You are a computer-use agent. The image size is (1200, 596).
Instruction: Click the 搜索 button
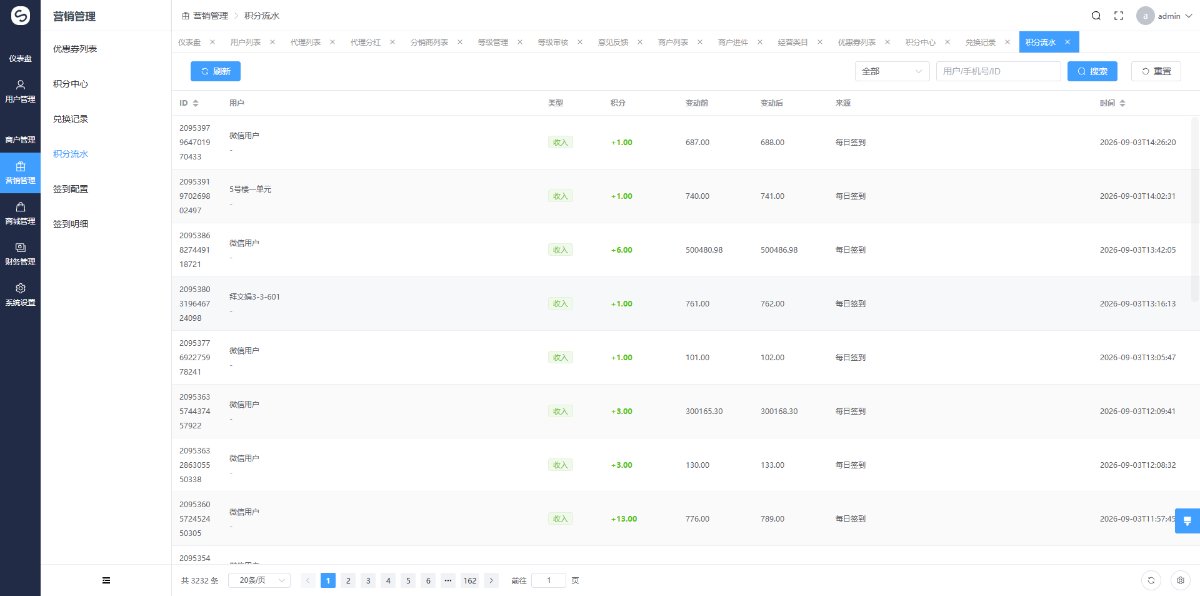[1092, 71]
